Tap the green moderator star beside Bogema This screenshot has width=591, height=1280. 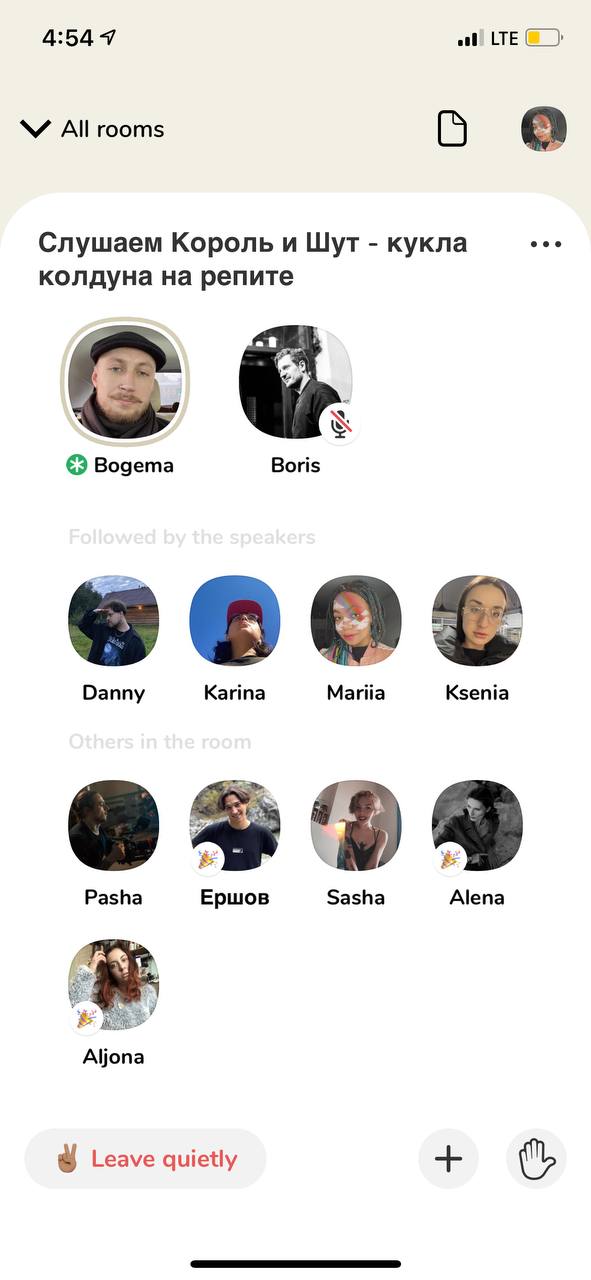[x=77, y=465]
